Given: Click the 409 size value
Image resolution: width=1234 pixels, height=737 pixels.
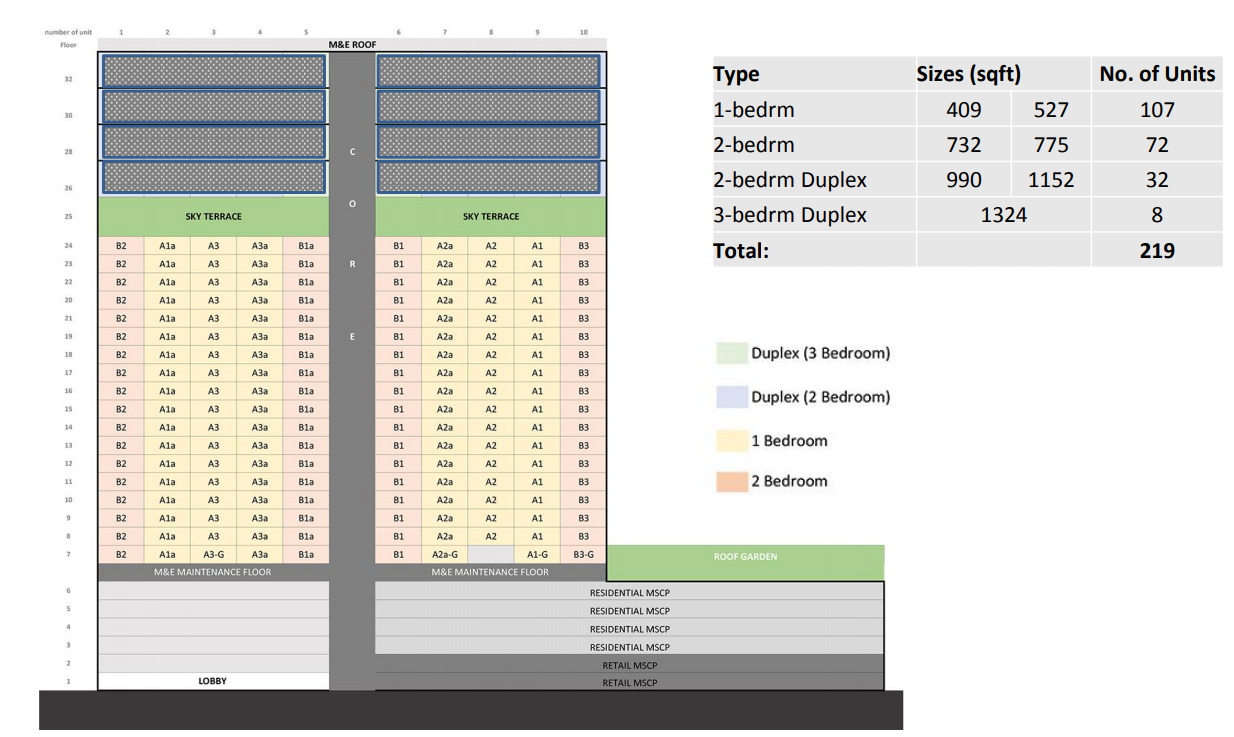Looking at the screenshot, I should [x=964, y=109].
